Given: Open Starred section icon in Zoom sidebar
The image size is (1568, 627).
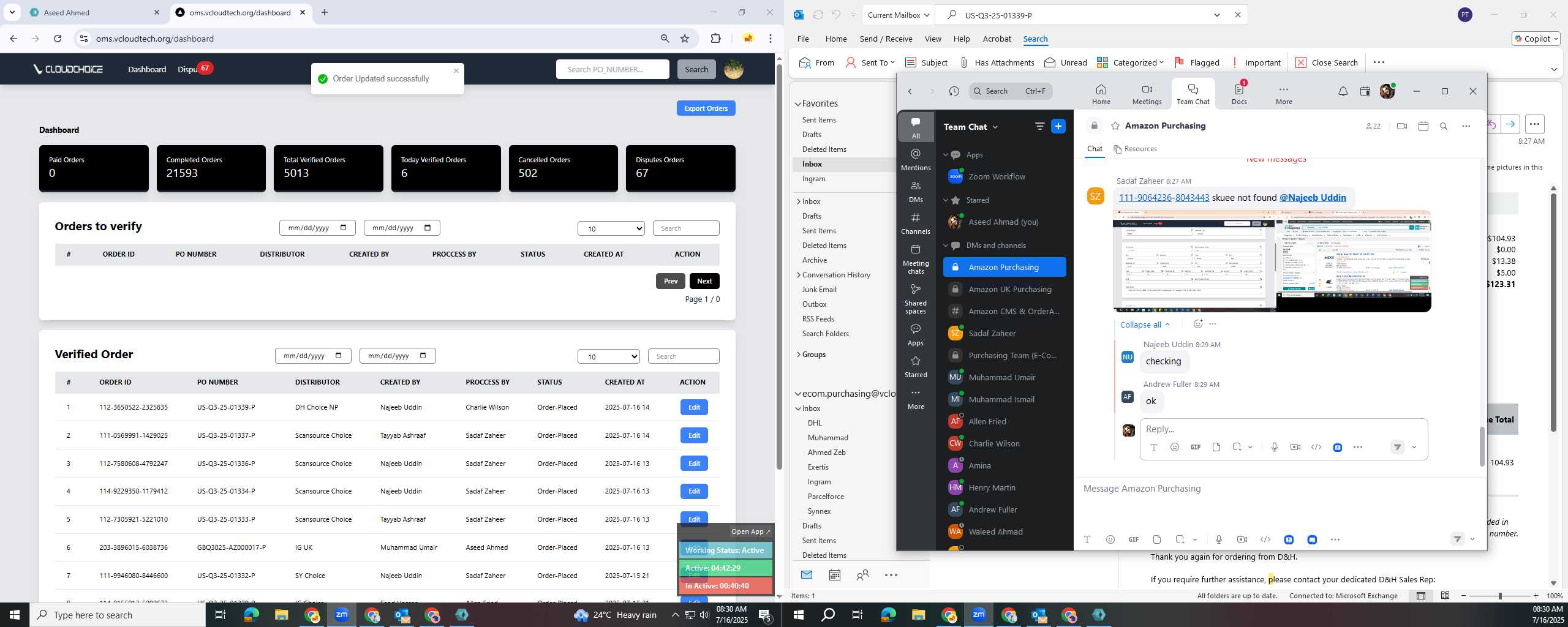Looking at the screenshot, I should click(x=916, y=367).
